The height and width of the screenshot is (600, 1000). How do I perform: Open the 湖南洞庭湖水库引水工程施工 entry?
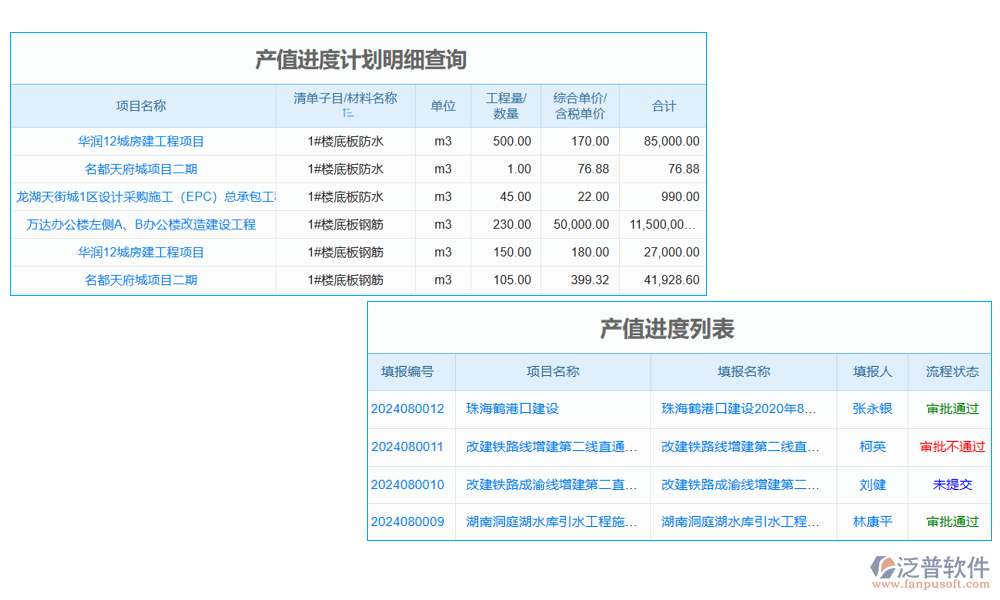click(551, 522)
